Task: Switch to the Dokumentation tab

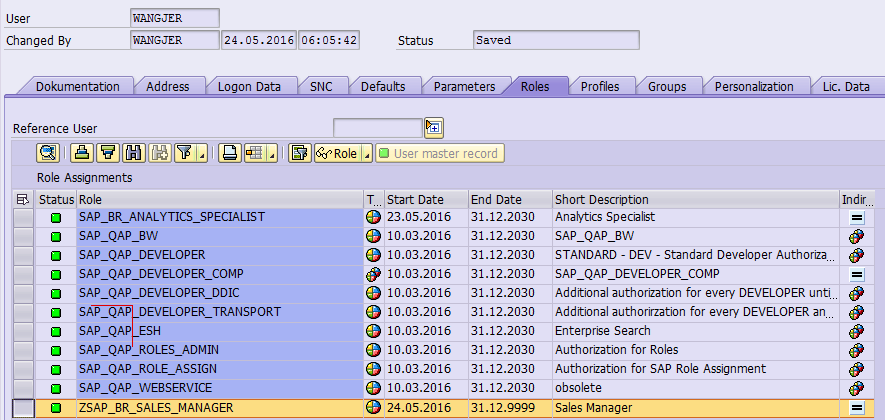Action: [78, 86]
